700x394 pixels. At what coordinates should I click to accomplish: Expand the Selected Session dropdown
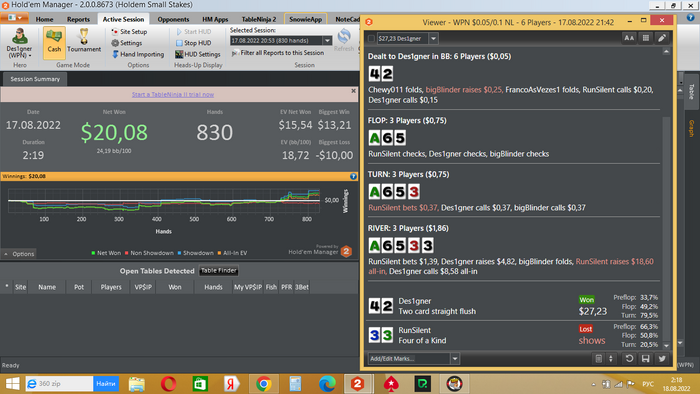327,41
